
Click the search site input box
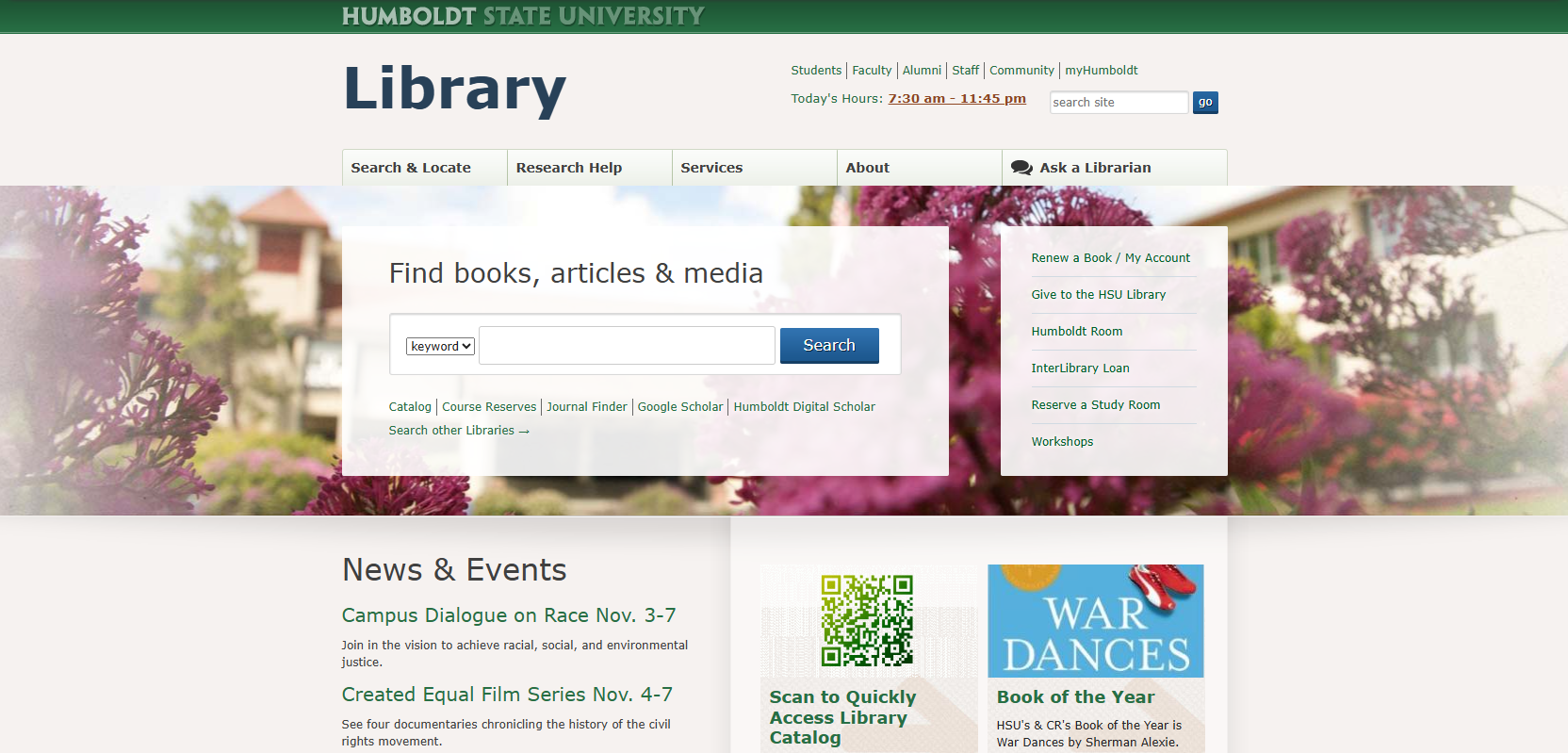[1119, 102]
